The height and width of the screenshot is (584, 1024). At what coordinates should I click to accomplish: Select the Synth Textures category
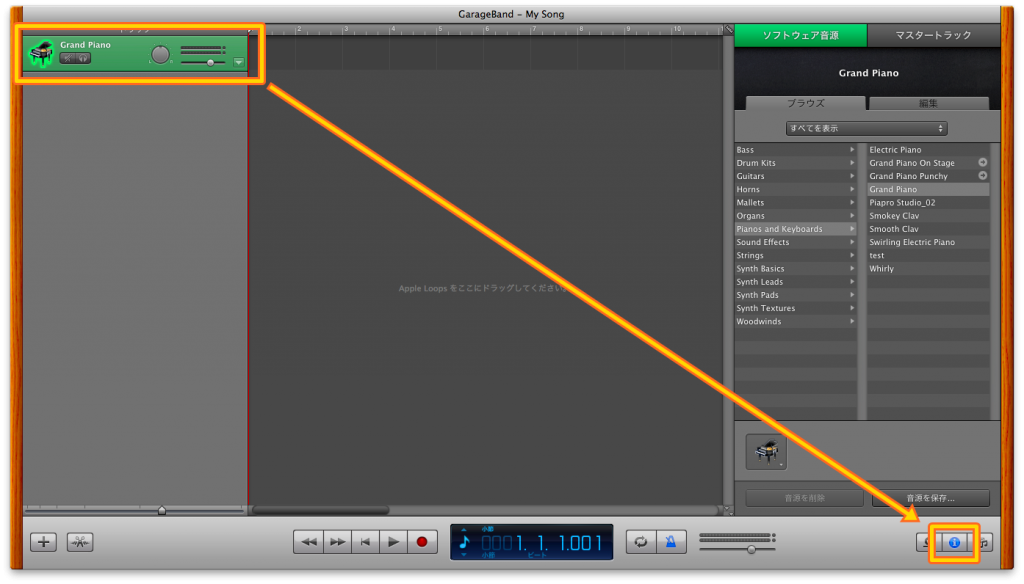(795, 308)
